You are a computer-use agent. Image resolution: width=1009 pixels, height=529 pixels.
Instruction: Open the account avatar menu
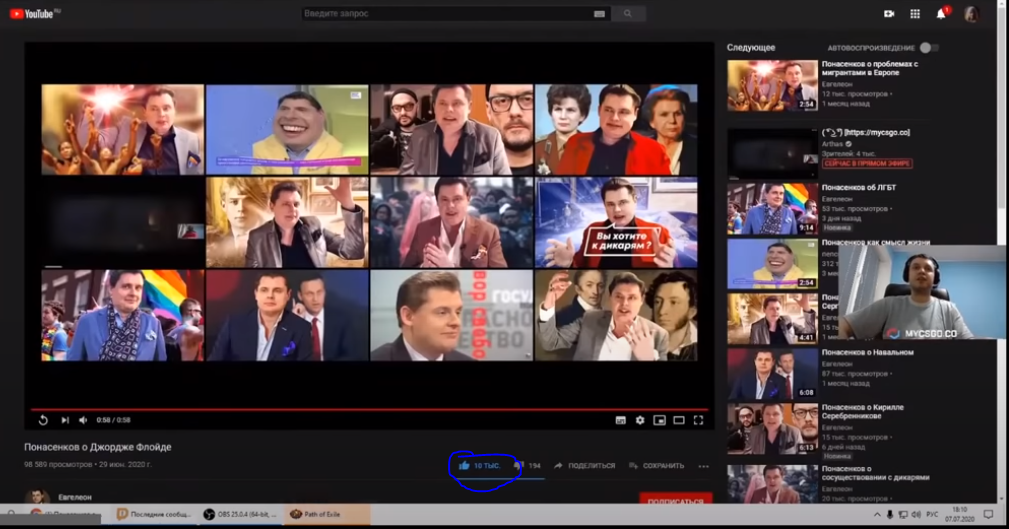coord(971,14)
